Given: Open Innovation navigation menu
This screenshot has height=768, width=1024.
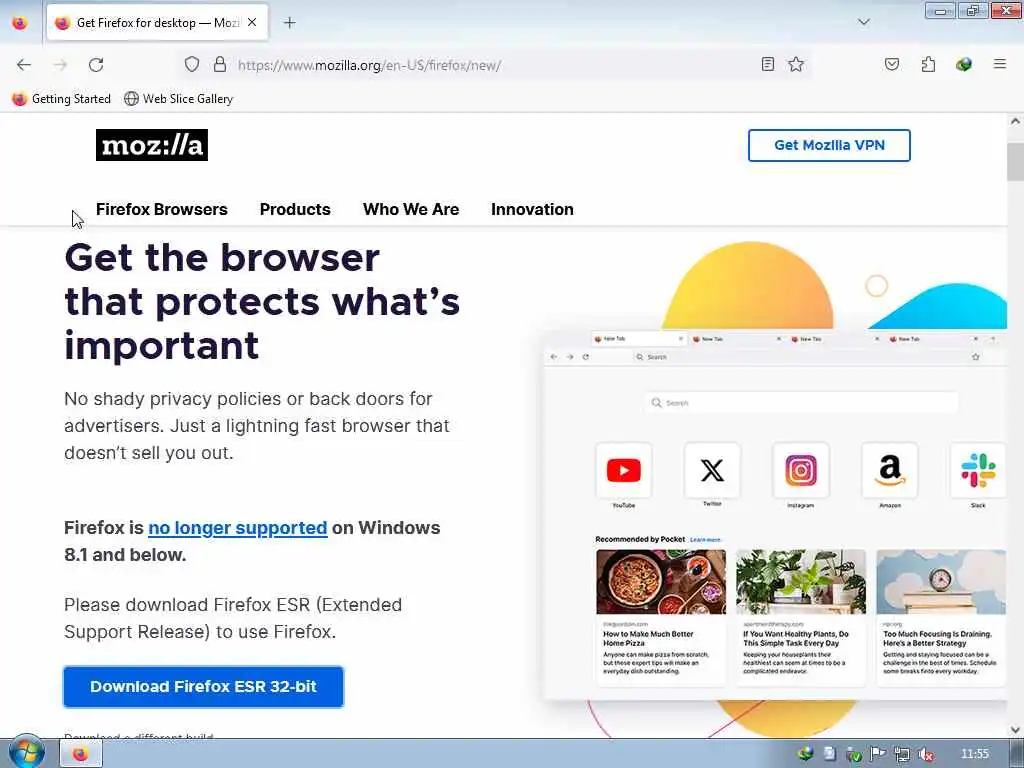Looking at the screenshot, I should (x=532, y=209).
